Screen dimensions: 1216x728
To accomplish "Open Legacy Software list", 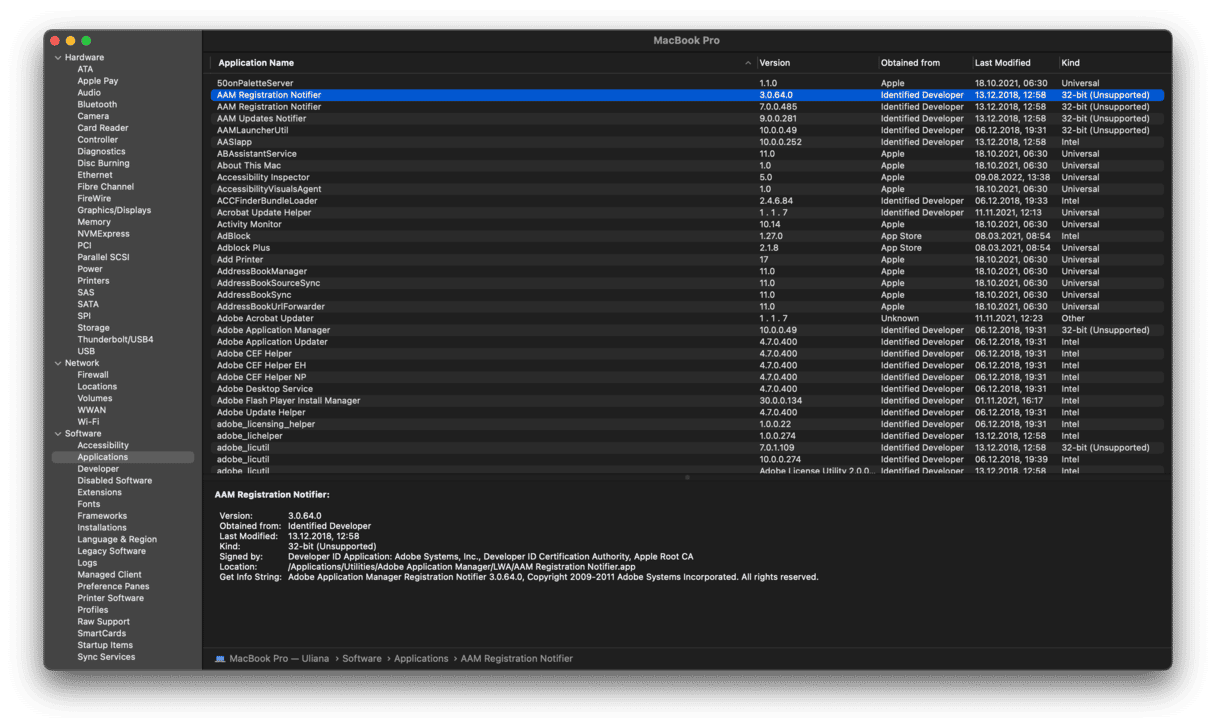I will point(111,551).
